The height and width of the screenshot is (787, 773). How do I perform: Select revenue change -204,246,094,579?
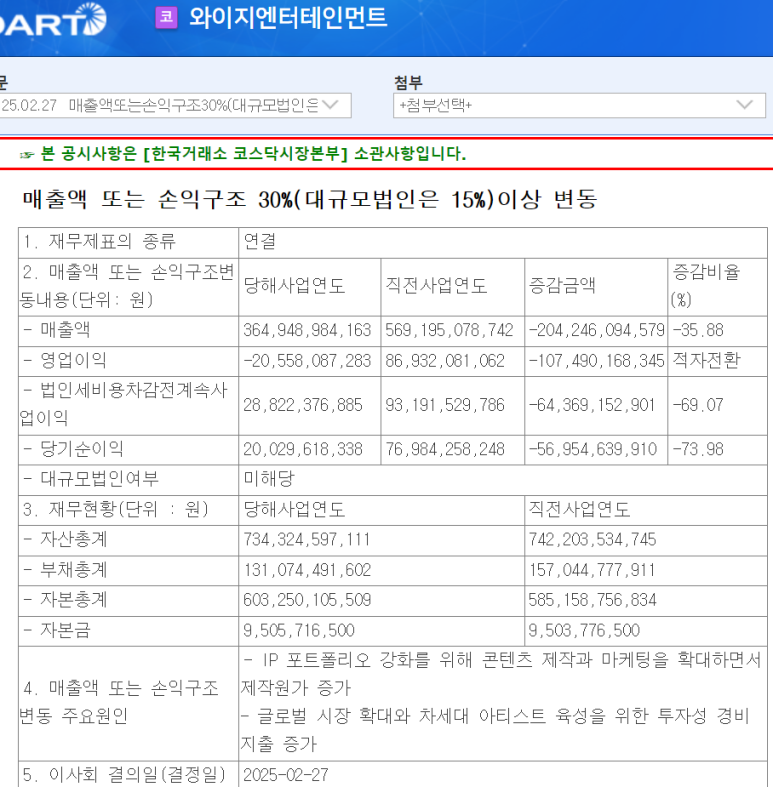[597, 330]
